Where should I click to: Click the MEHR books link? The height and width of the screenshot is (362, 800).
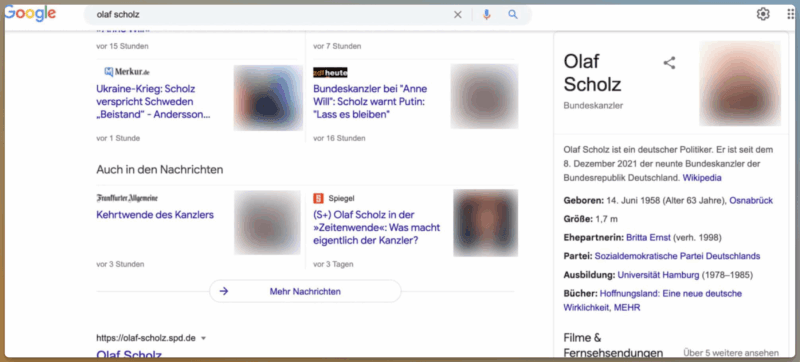(627, 307)
